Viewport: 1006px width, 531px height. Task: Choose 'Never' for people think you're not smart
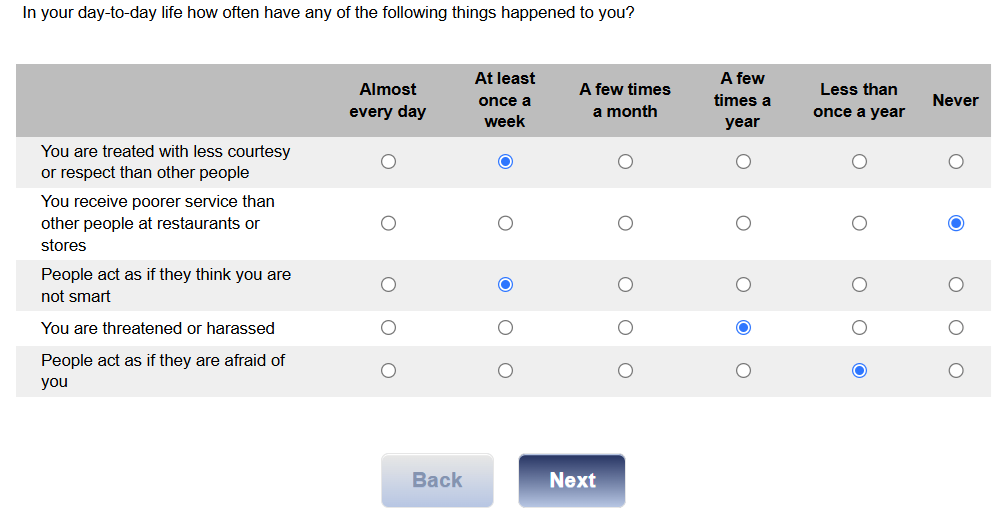[x=956, y=285]
